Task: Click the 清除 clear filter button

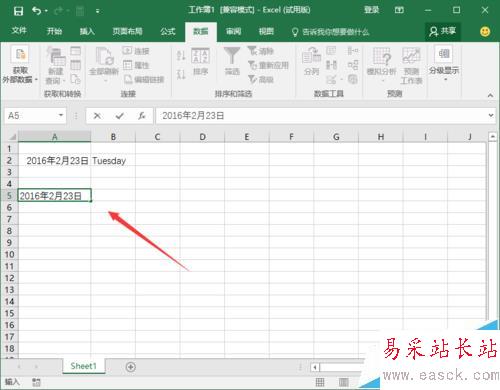Action: tap(261, 51)
